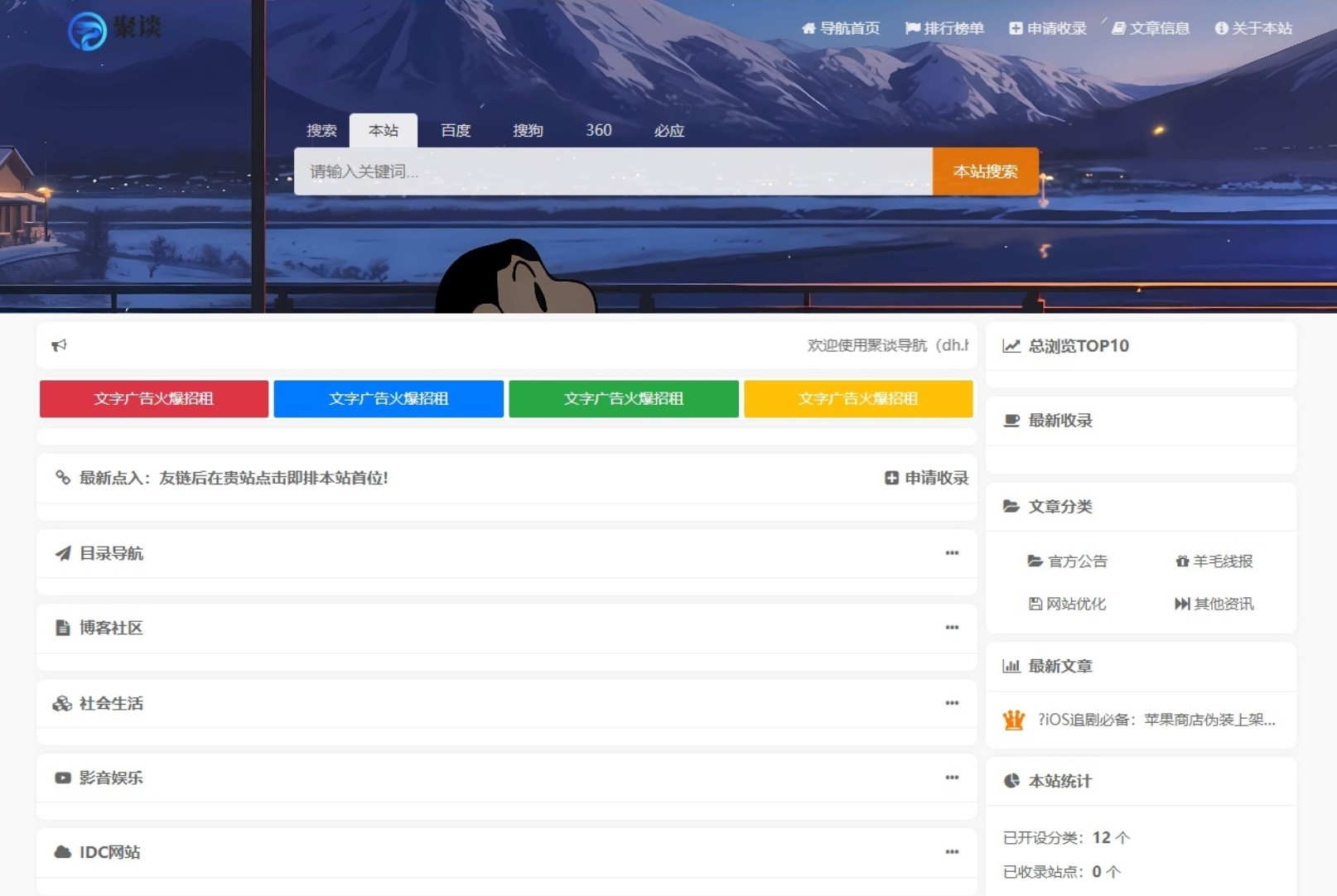Click the link icon next to 最新点入
Image resolution: width=1337 pixels, height=896 pixels.
pyautogui.click(x=61, y=478)
